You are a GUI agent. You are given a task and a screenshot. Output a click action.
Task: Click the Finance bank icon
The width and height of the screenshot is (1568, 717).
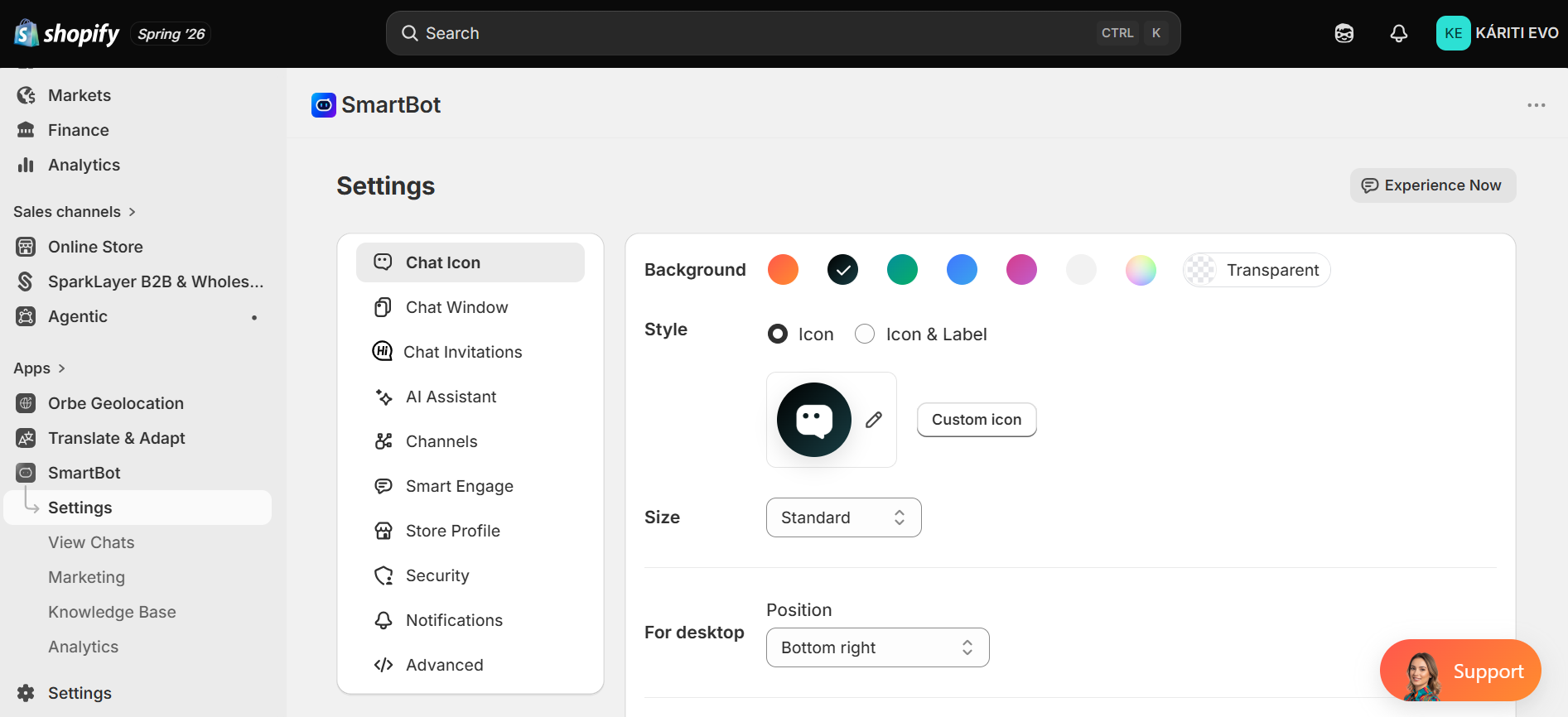coord(27,130)
